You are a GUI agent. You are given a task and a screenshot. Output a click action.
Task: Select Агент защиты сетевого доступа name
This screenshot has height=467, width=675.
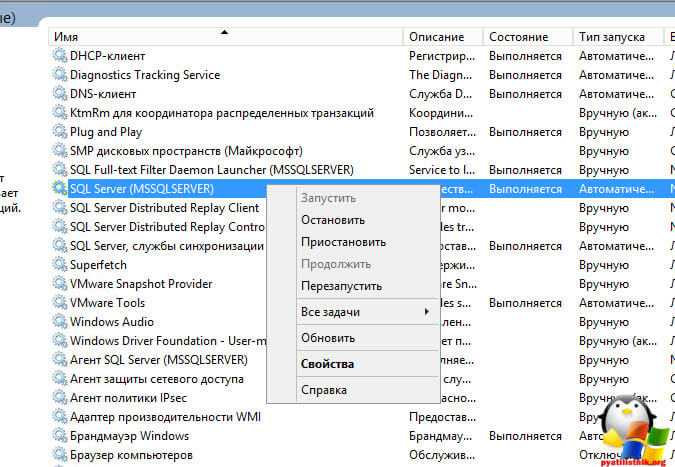point(157,379)
